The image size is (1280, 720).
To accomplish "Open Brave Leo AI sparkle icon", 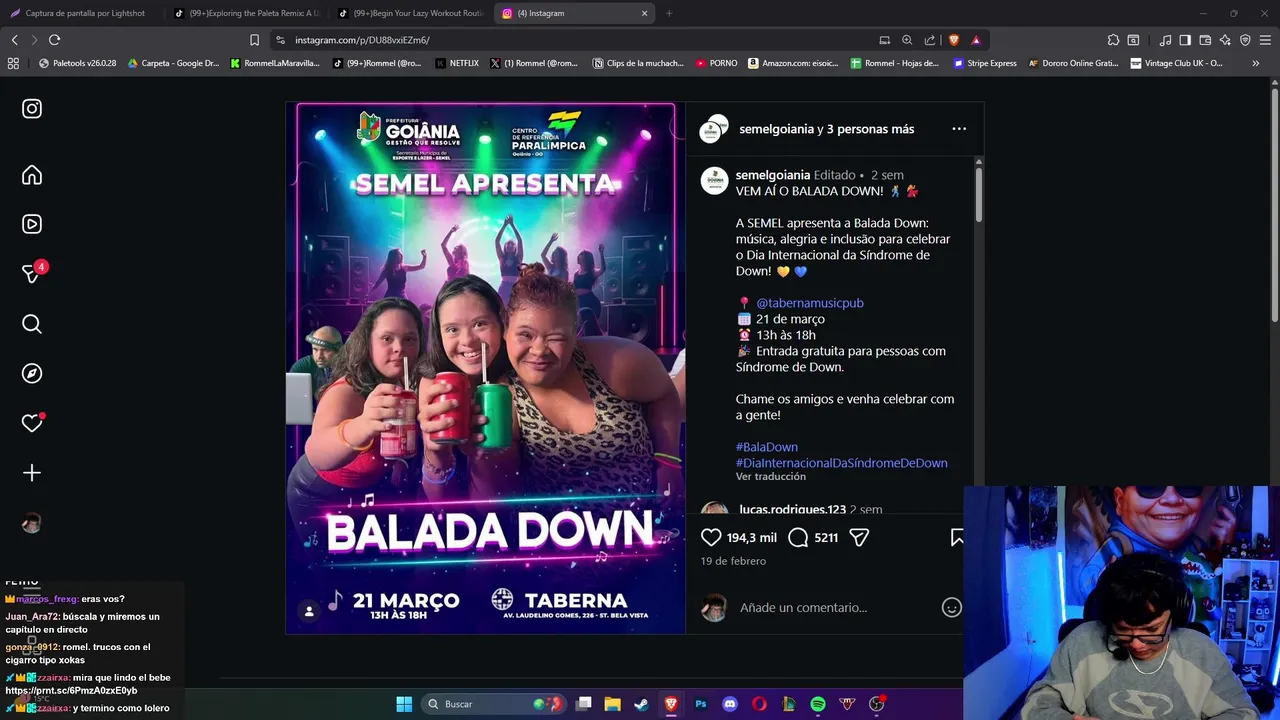I will tap(1225, 40).
